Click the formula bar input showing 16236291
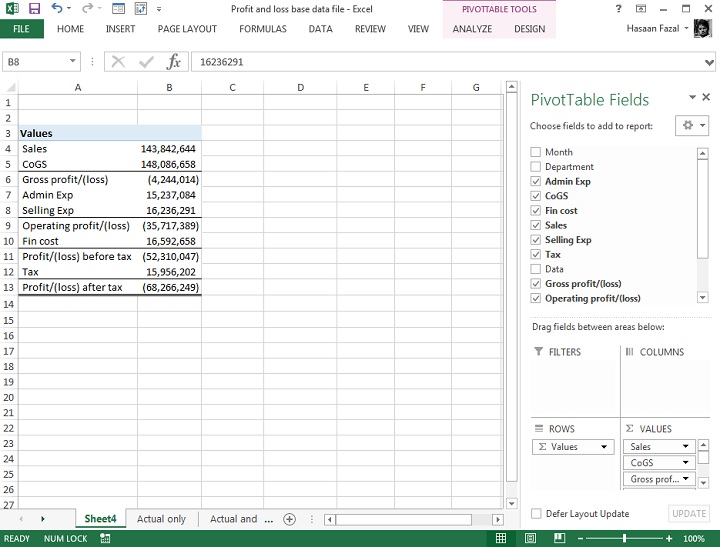720x547 pixels. pyautogui.click(x=448, y=62)
